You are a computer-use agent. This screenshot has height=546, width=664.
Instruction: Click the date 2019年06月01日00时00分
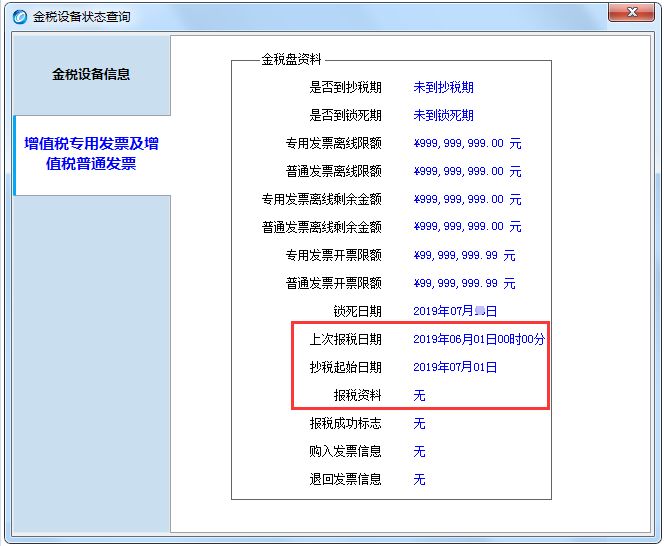(479, 339)
